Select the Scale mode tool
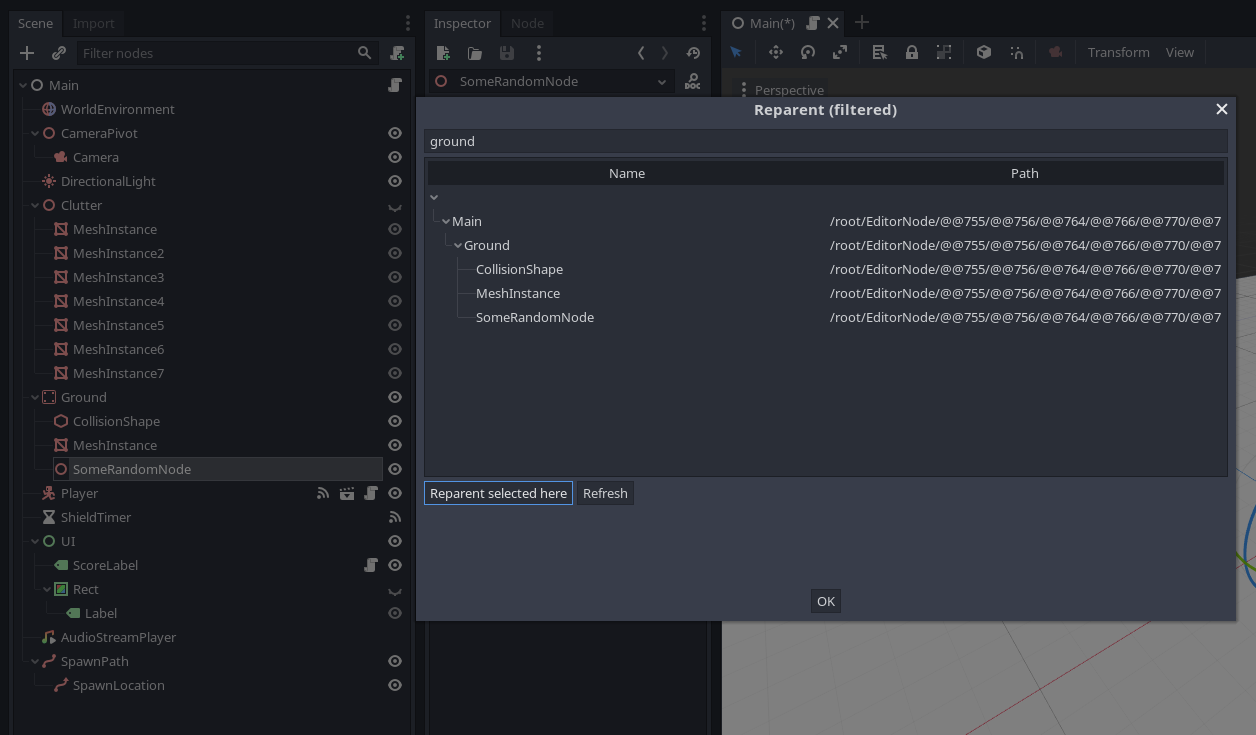 (840, 52)
